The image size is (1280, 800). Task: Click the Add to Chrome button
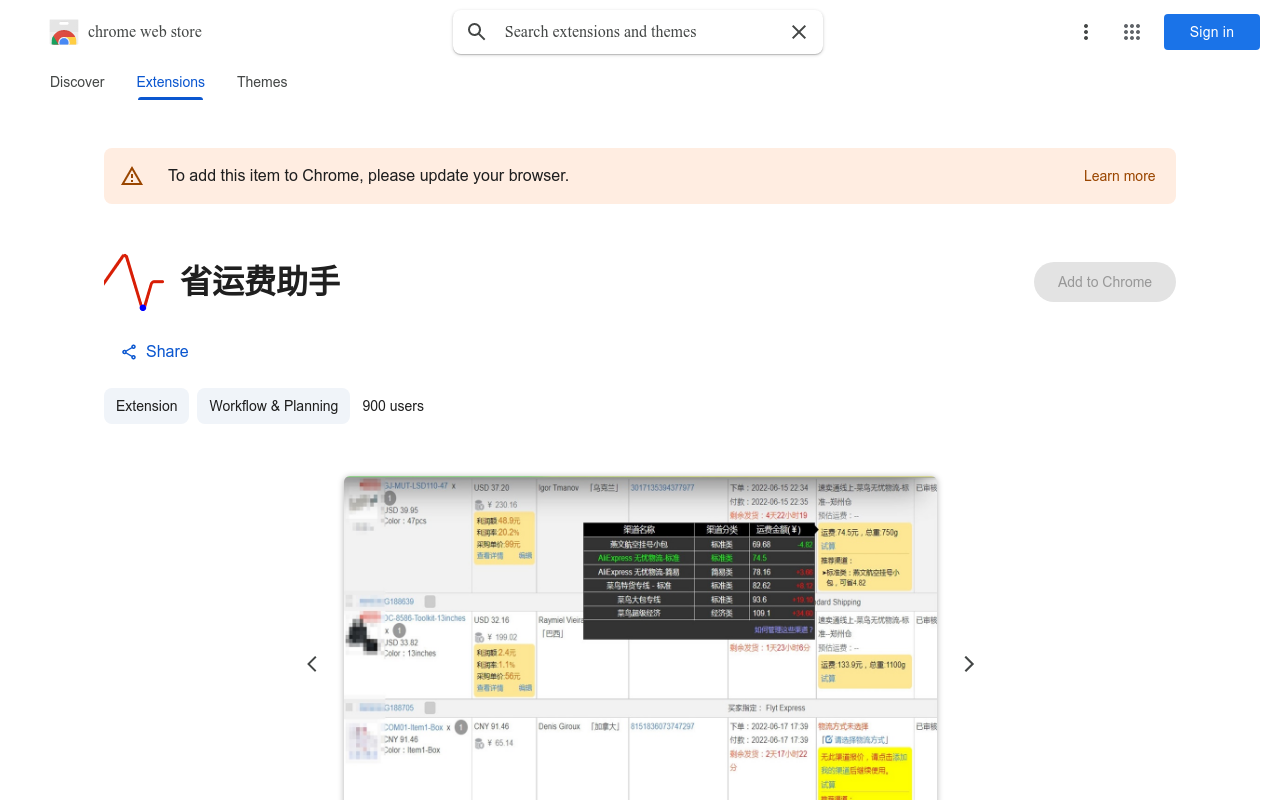1104,282
